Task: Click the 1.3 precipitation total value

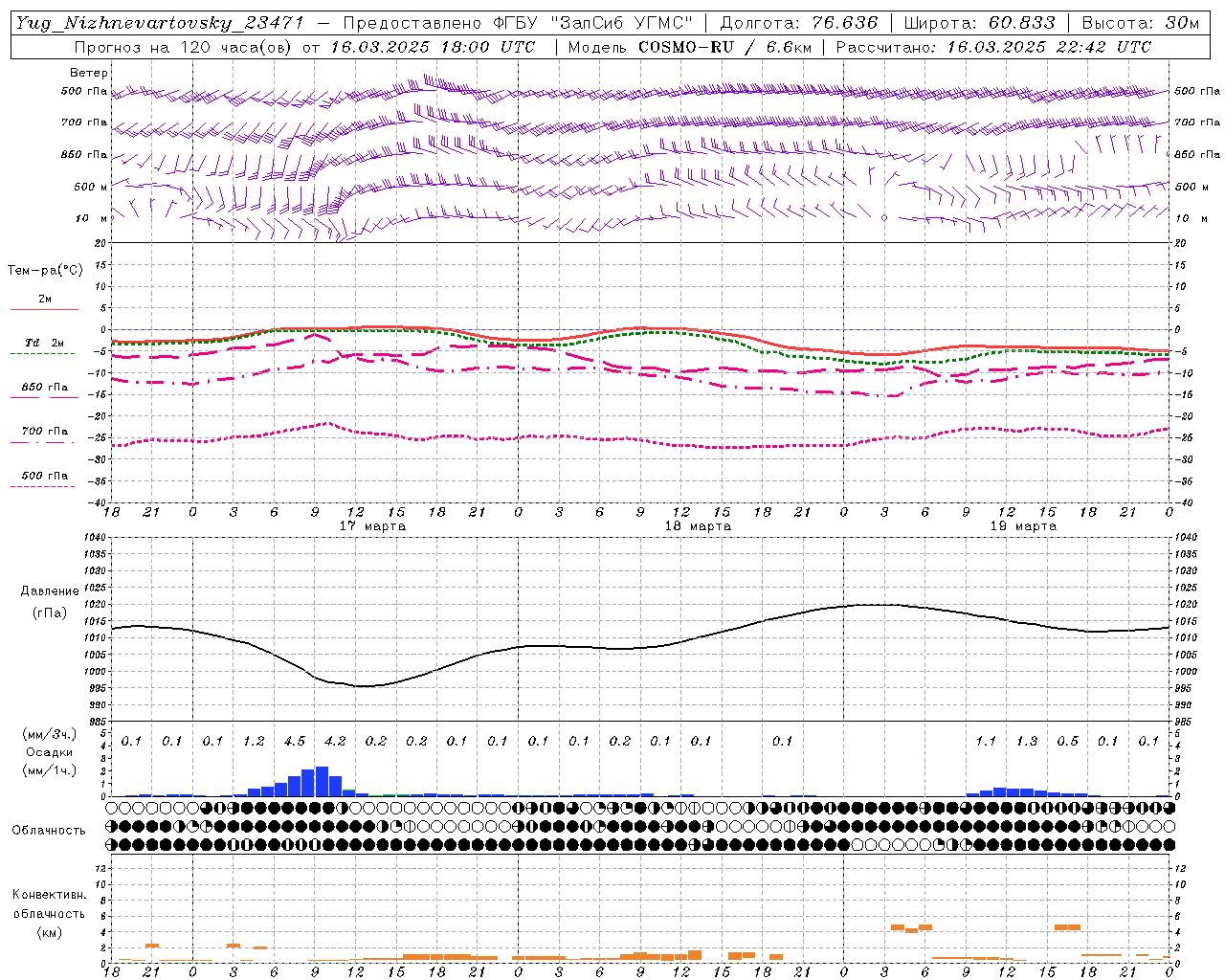Action: [x=1027, y=741]
